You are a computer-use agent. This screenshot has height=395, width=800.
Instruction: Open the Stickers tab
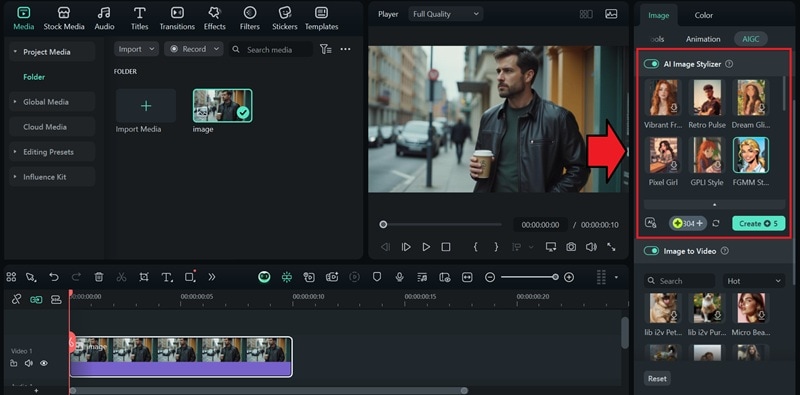[x=285, y=19]
